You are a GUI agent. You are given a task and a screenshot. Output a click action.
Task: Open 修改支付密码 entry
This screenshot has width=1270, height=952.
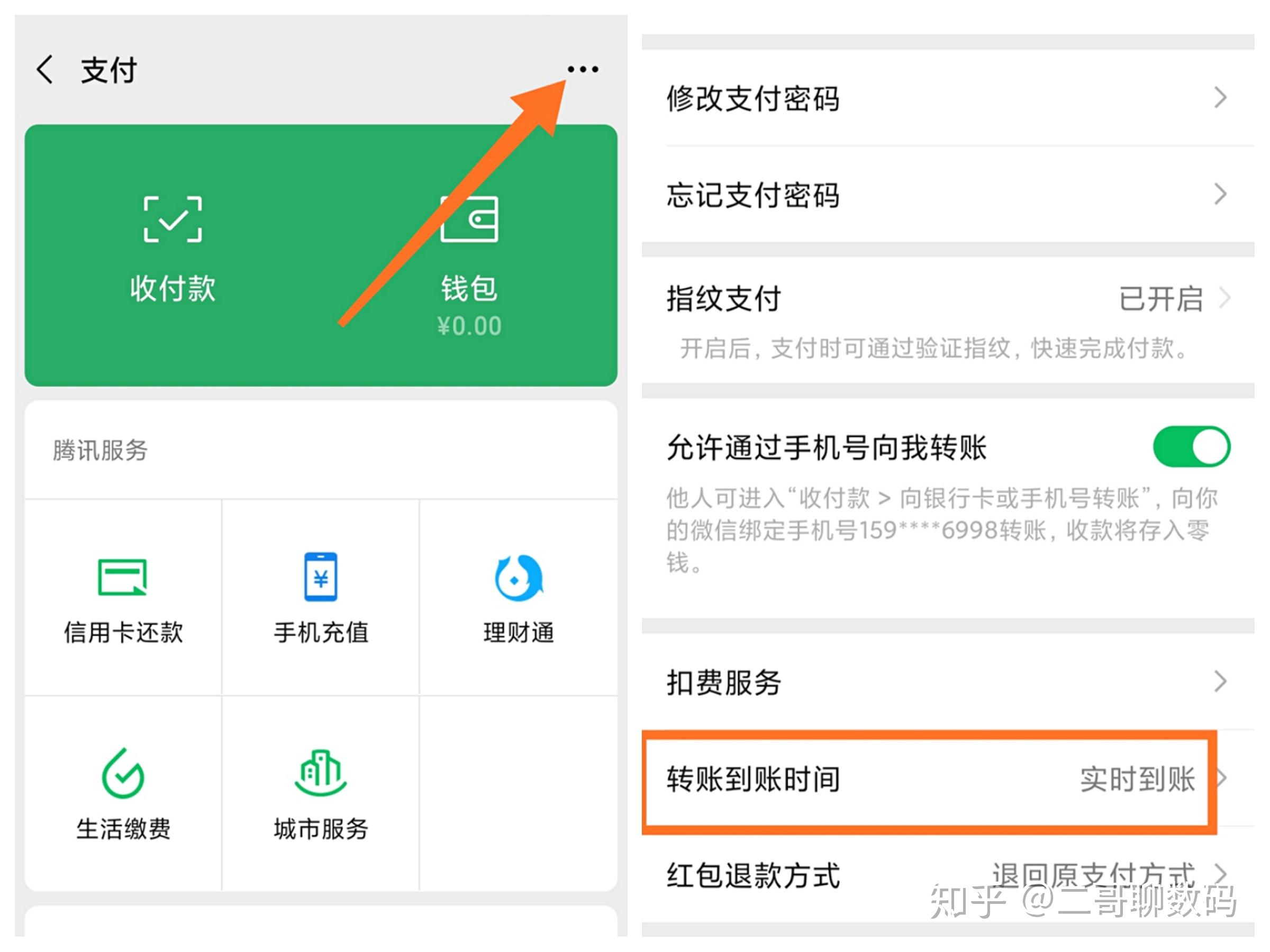[947, 97]
